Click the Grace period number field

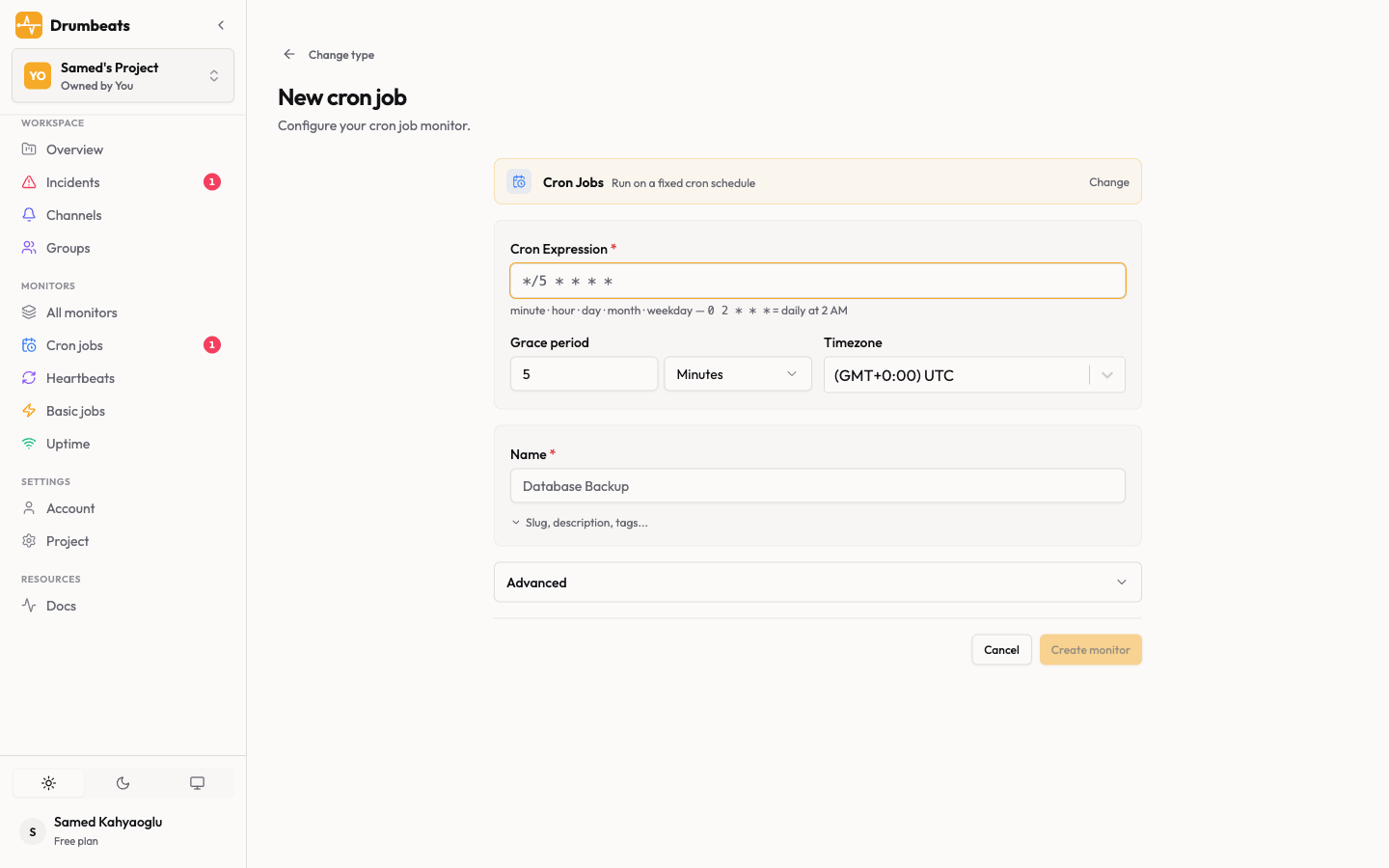pos(584,374)
